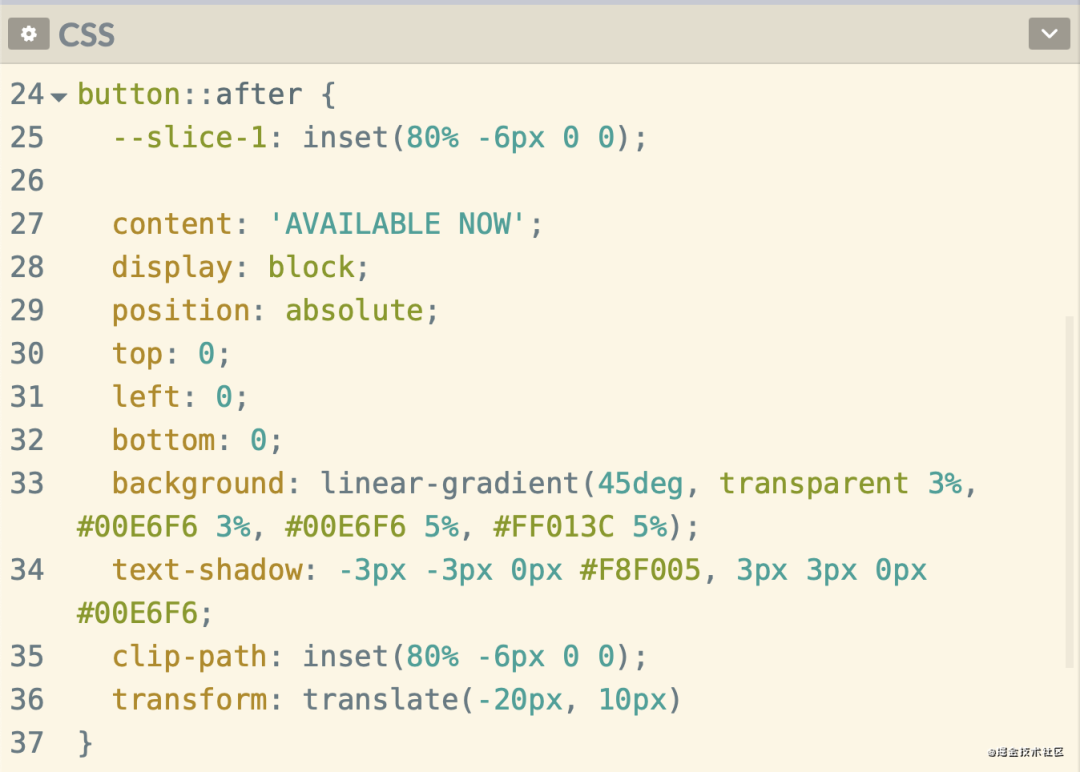1080x772 pixels.
Task: Click the 45deg gradient angle value
Action: (640, 484)
